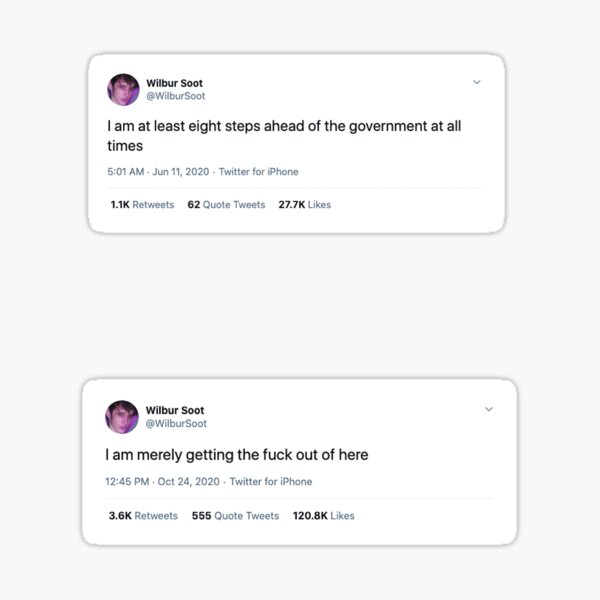Image resolution: width=600 pixels, height=600 pixels.
Task: View the 1.1K Retweets list
Action: pyautogui.click(x=141, y=205)
